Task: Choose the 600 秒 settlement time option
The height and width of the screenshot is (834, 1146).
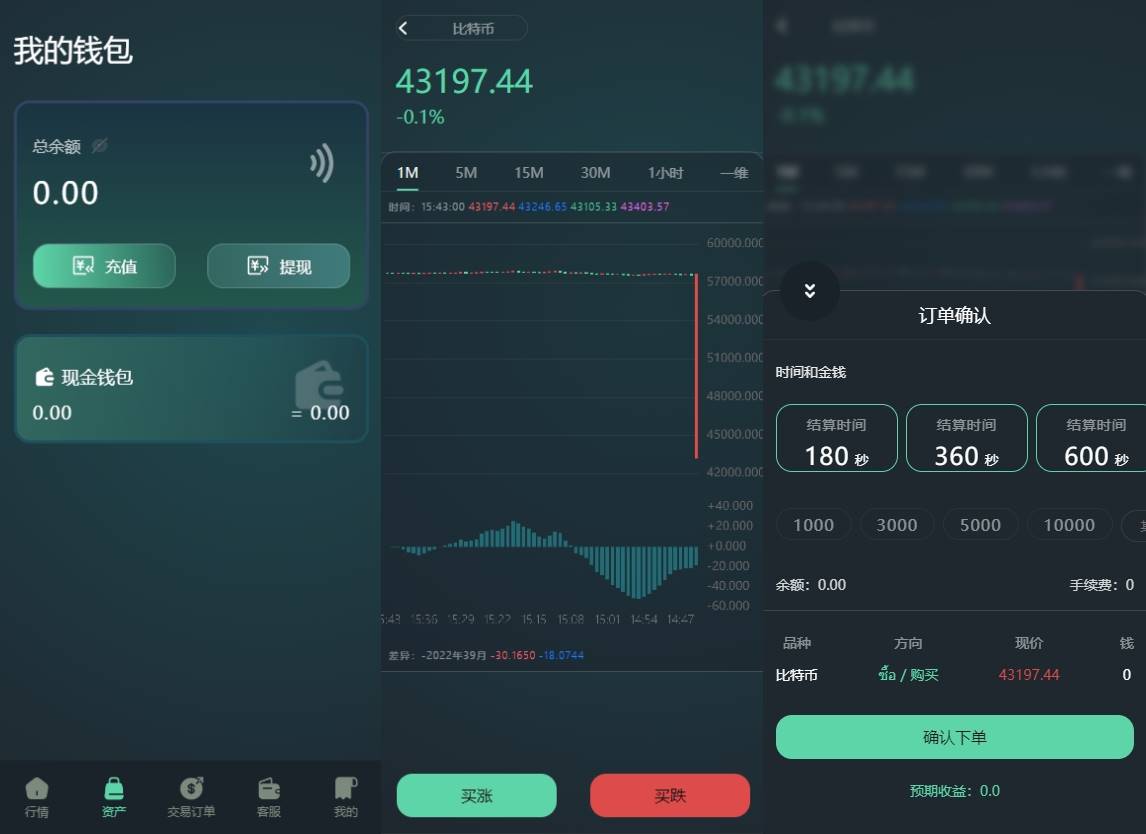Action: 1092,438
